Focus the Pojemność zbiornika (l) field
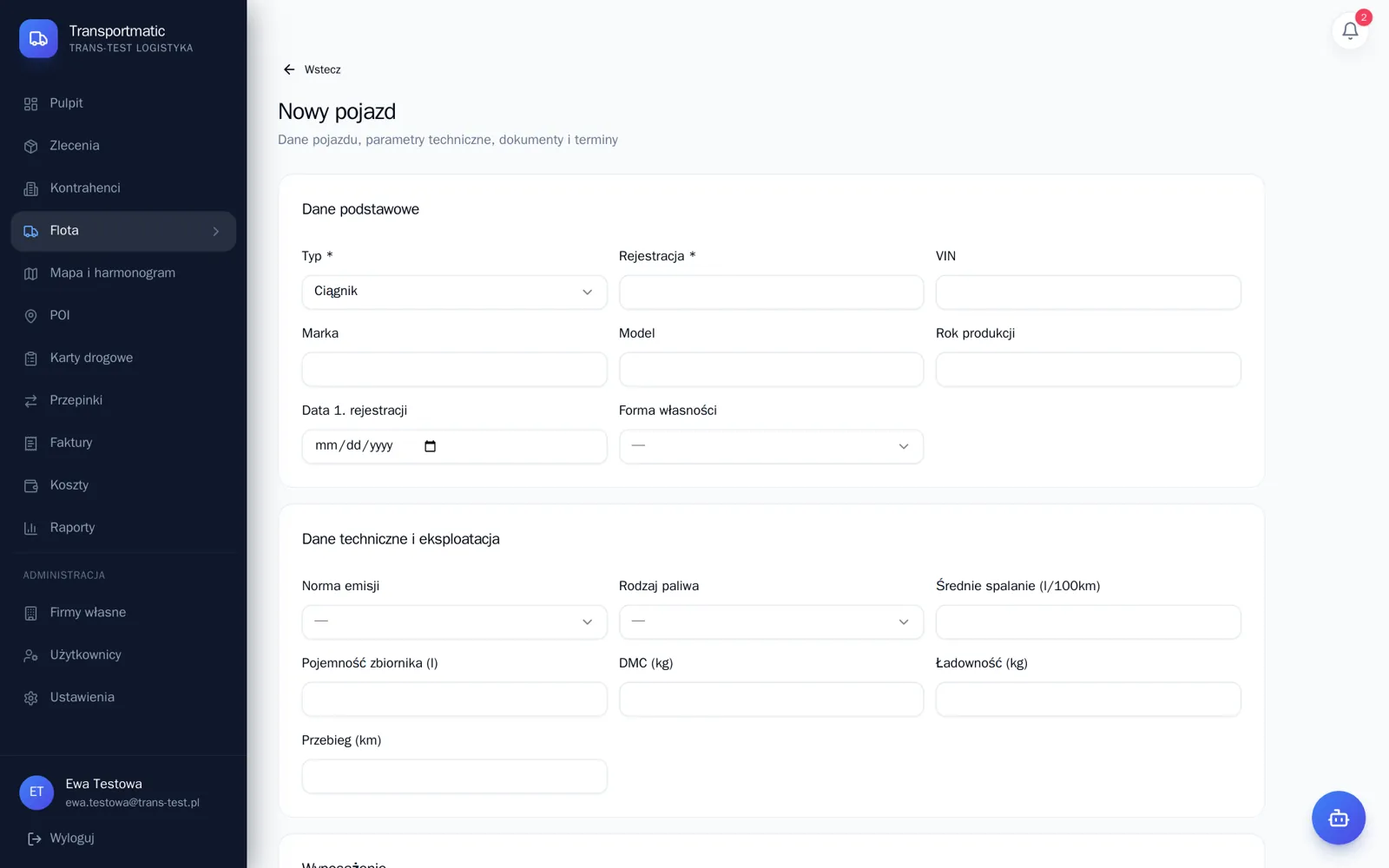This screenshot has width=1389, height=868. [454, 699]
